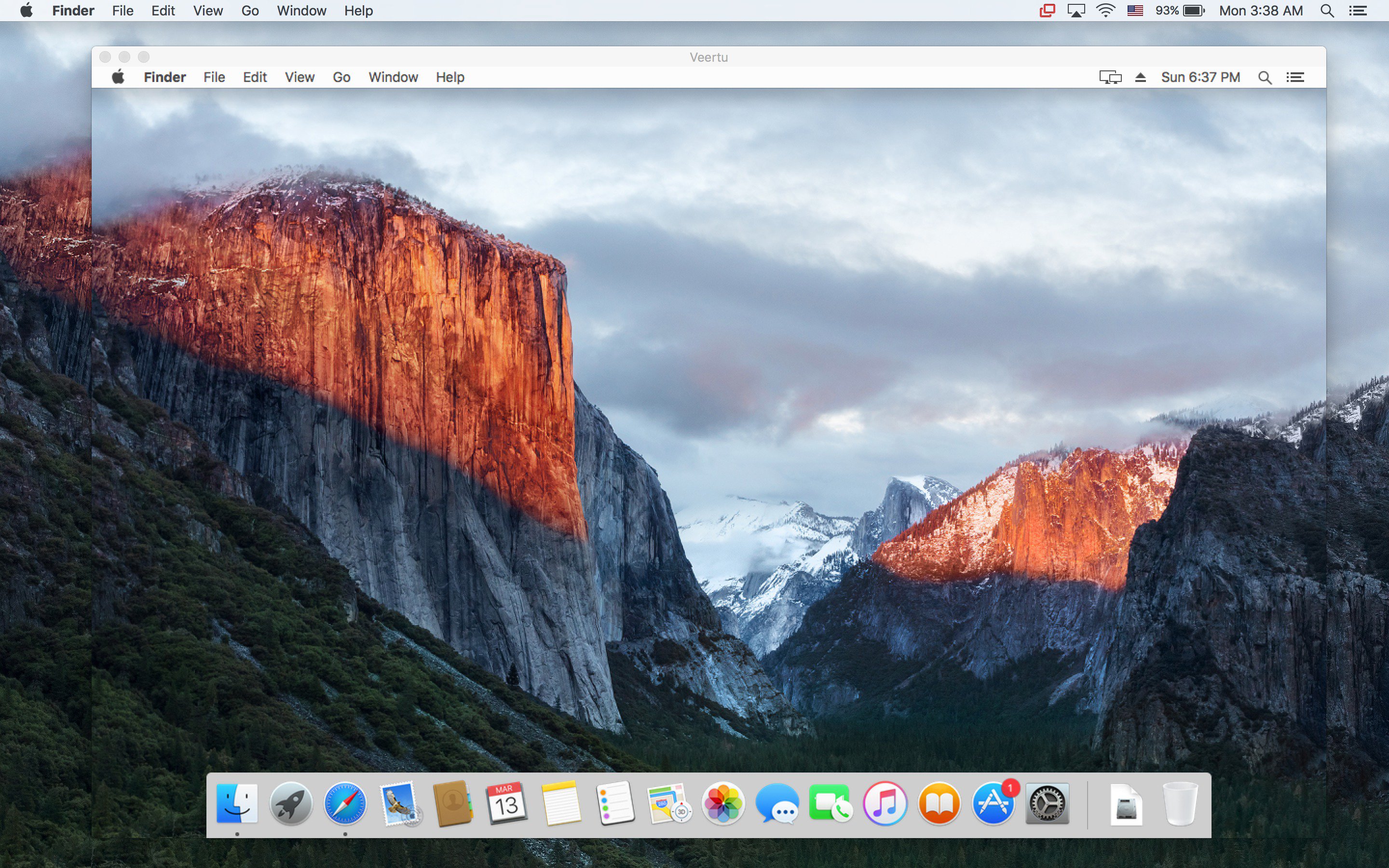Click the eject icon in guest menu bar
The image size is (1389, 868).
point(1141,78)
